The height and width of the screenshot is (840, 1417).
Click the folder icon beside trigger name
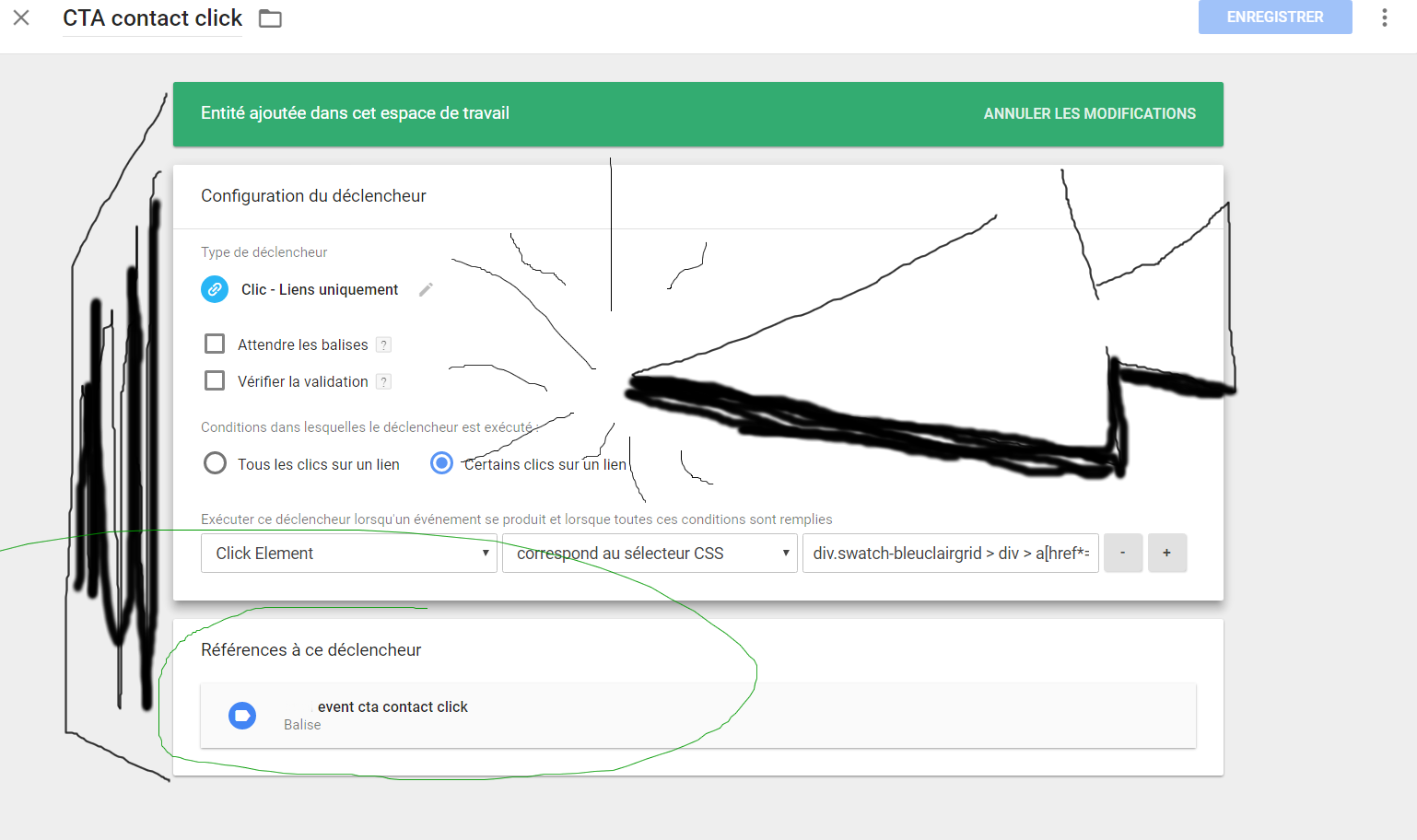click(x=270, y=18)
